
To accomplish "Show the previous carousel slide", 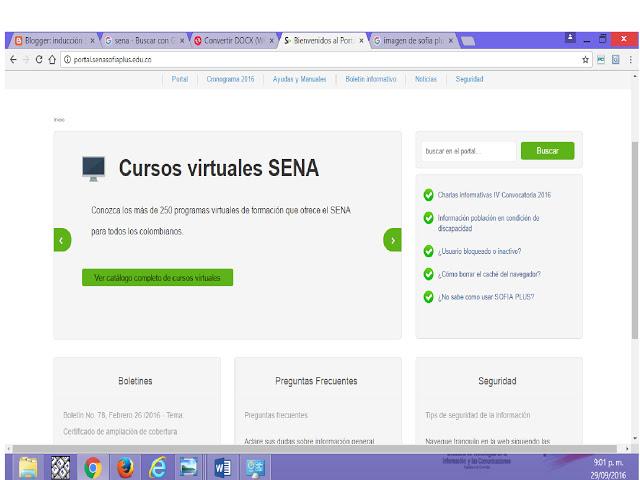I will point(62,240).
